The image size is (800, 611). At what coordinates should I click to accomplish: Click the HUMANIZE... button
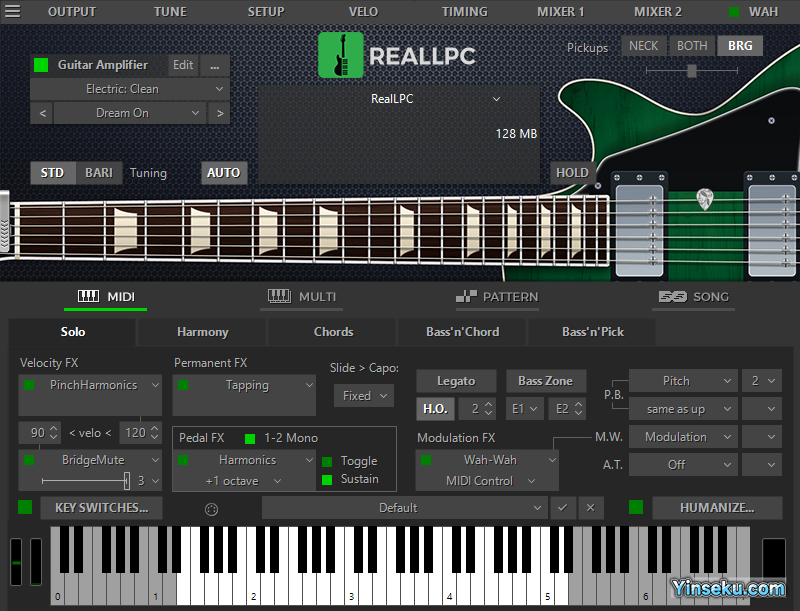716,508
